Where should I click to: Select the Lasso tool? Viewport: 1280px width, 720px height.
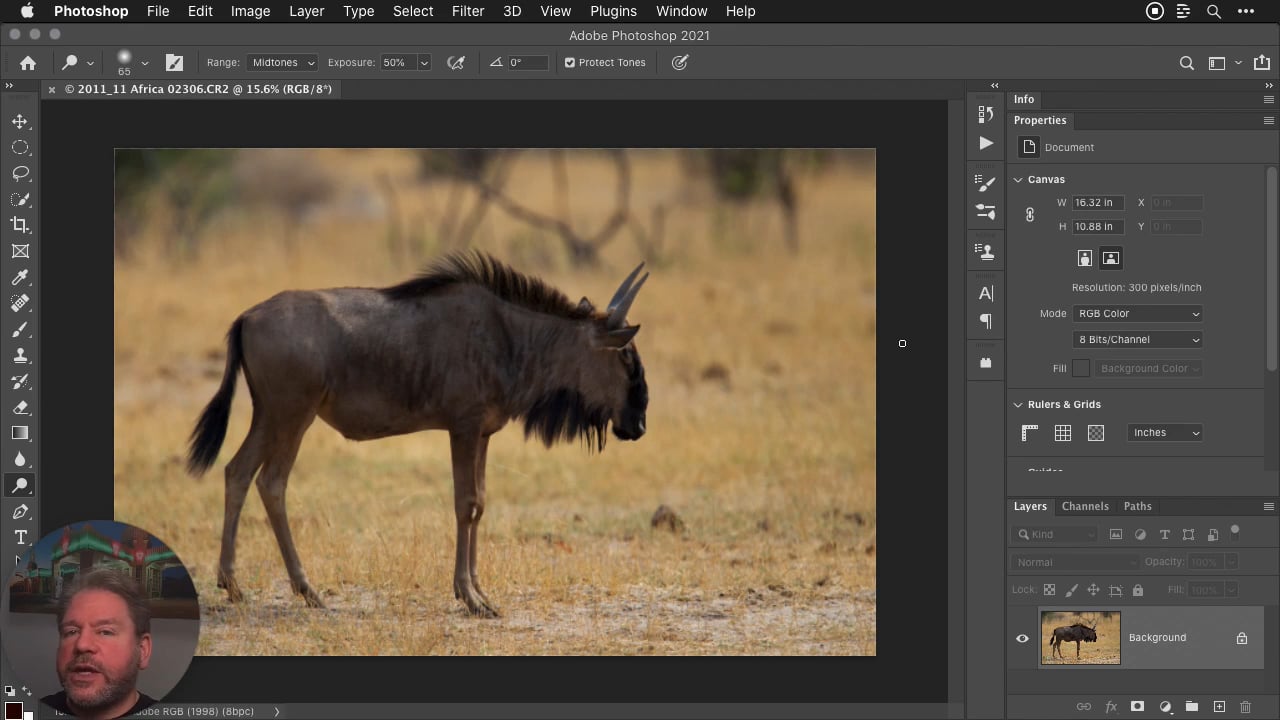point(20,173)
